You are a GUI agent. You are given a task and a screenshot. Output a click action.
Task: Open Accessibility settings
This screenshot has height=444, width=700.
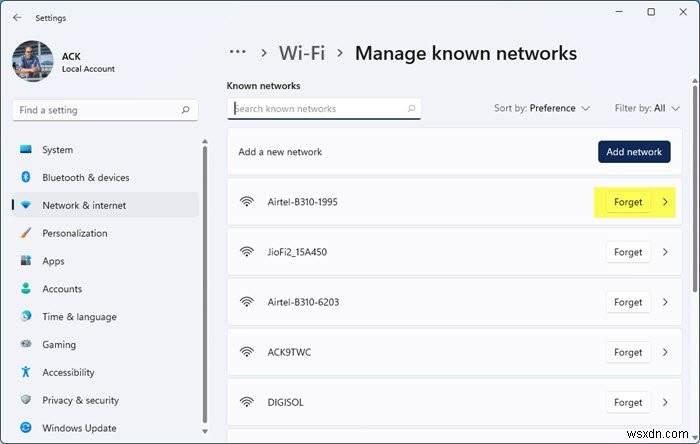coord(68,372)
